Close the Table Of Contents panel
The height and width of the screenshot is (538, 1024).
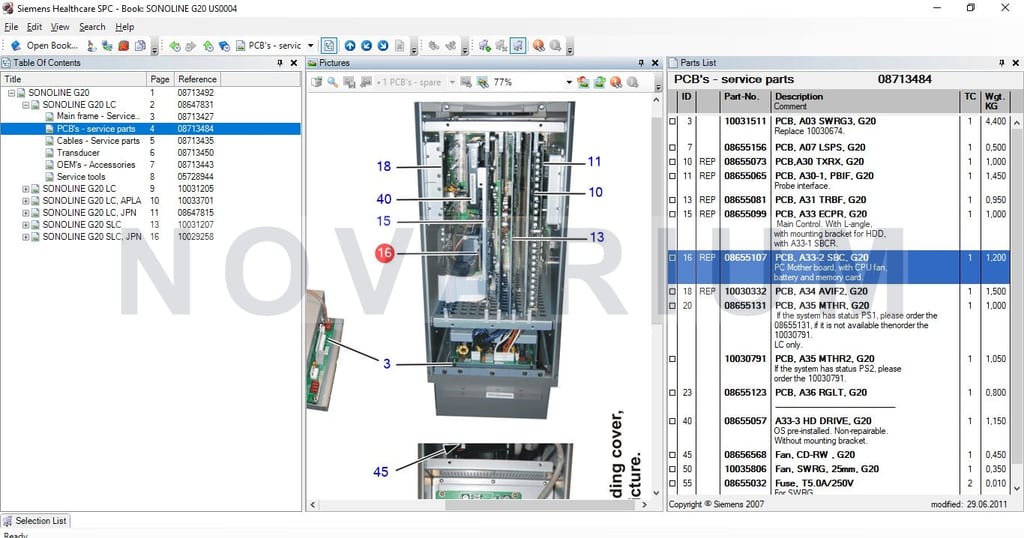294,63
